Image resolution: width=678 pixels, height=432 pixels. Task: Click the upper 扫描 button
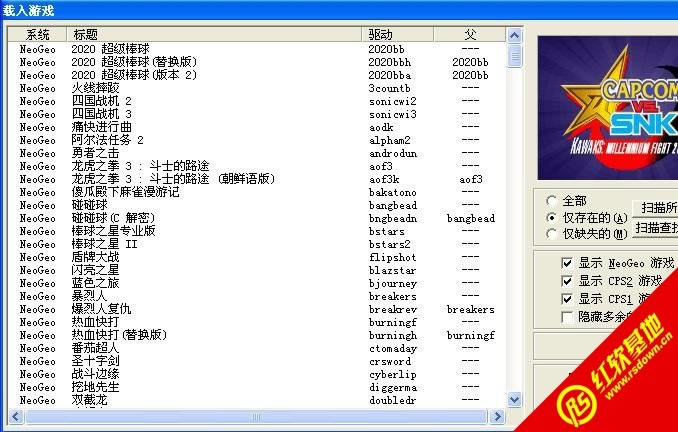click(656, 208)
